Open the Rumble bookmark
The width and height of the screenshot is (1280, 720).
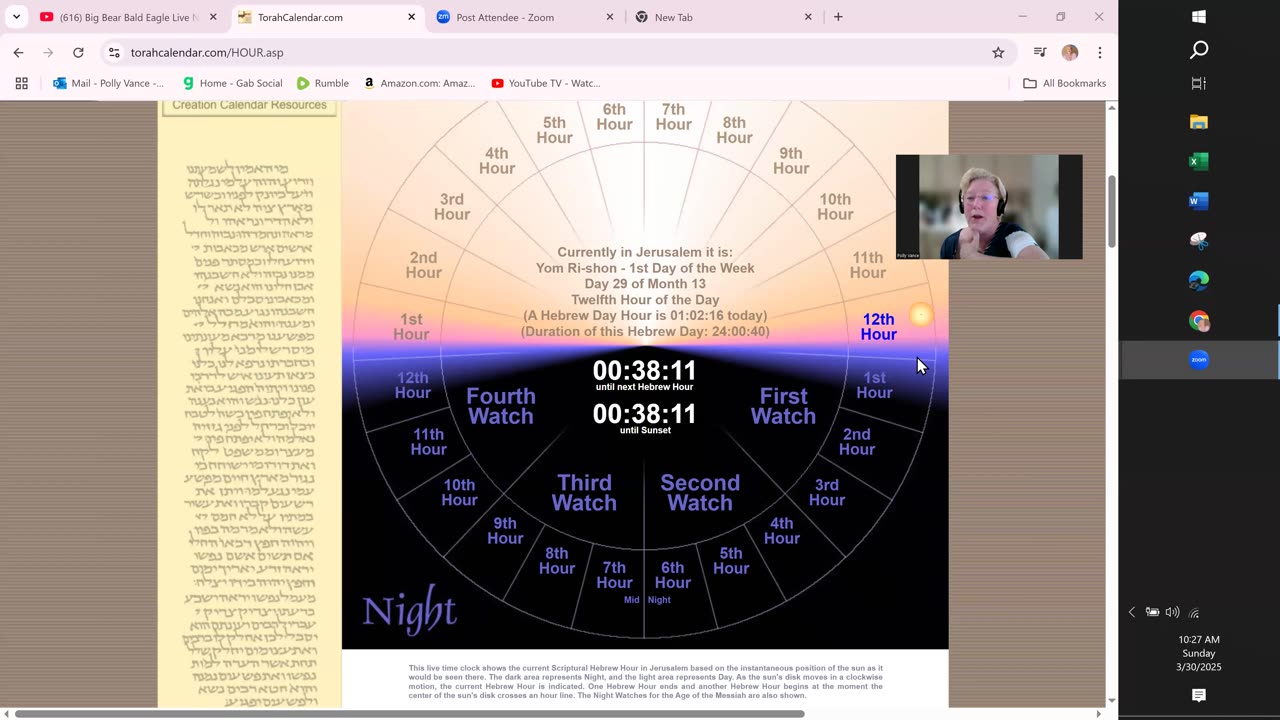[x=323, y=83]
